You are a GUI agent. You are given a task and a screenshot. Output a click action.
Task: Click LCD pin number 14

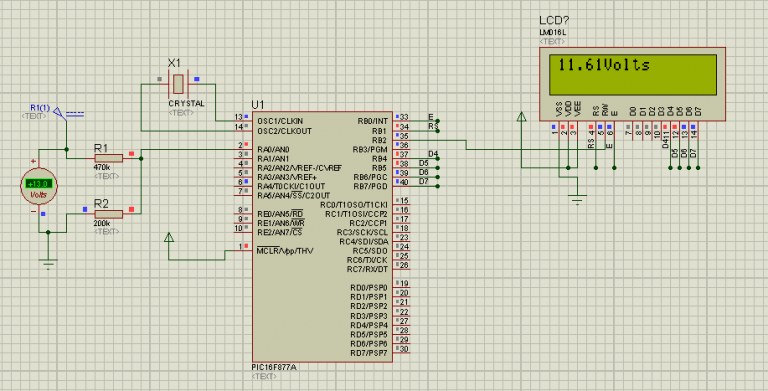coord(693,133)
